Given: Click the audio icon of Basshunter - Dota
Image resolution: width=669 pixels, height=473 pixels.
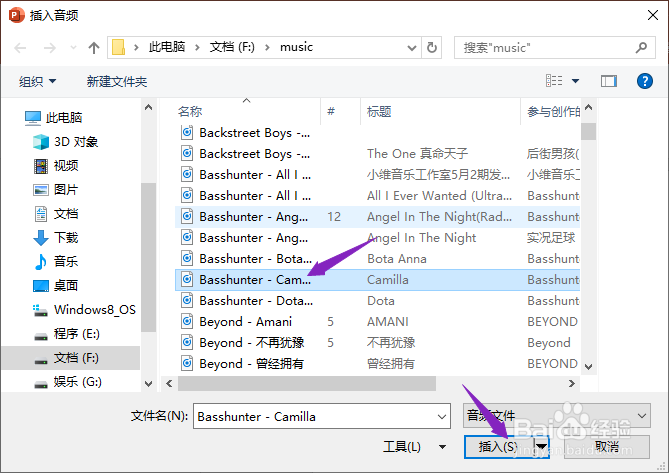Looking at the screenshot, I should click(x=187, y=300).
